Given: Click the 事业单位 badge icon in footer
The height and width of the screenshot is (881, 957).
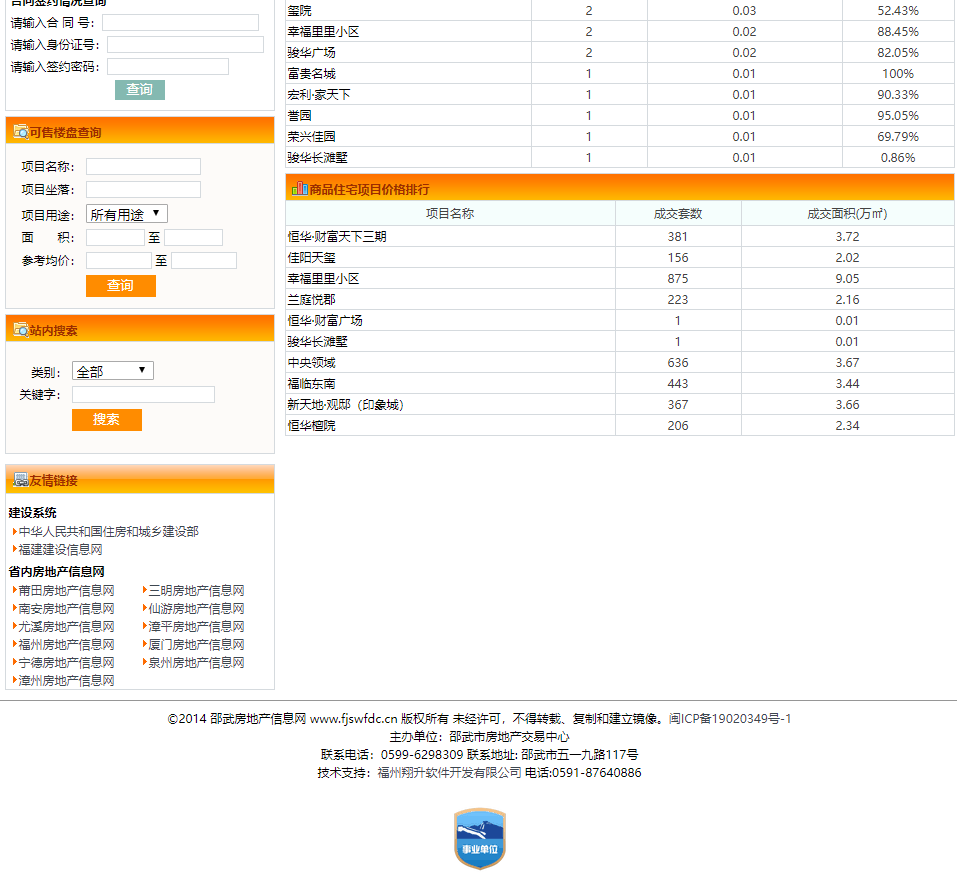Looking at the screenshot, I should (x=479, y=838).
